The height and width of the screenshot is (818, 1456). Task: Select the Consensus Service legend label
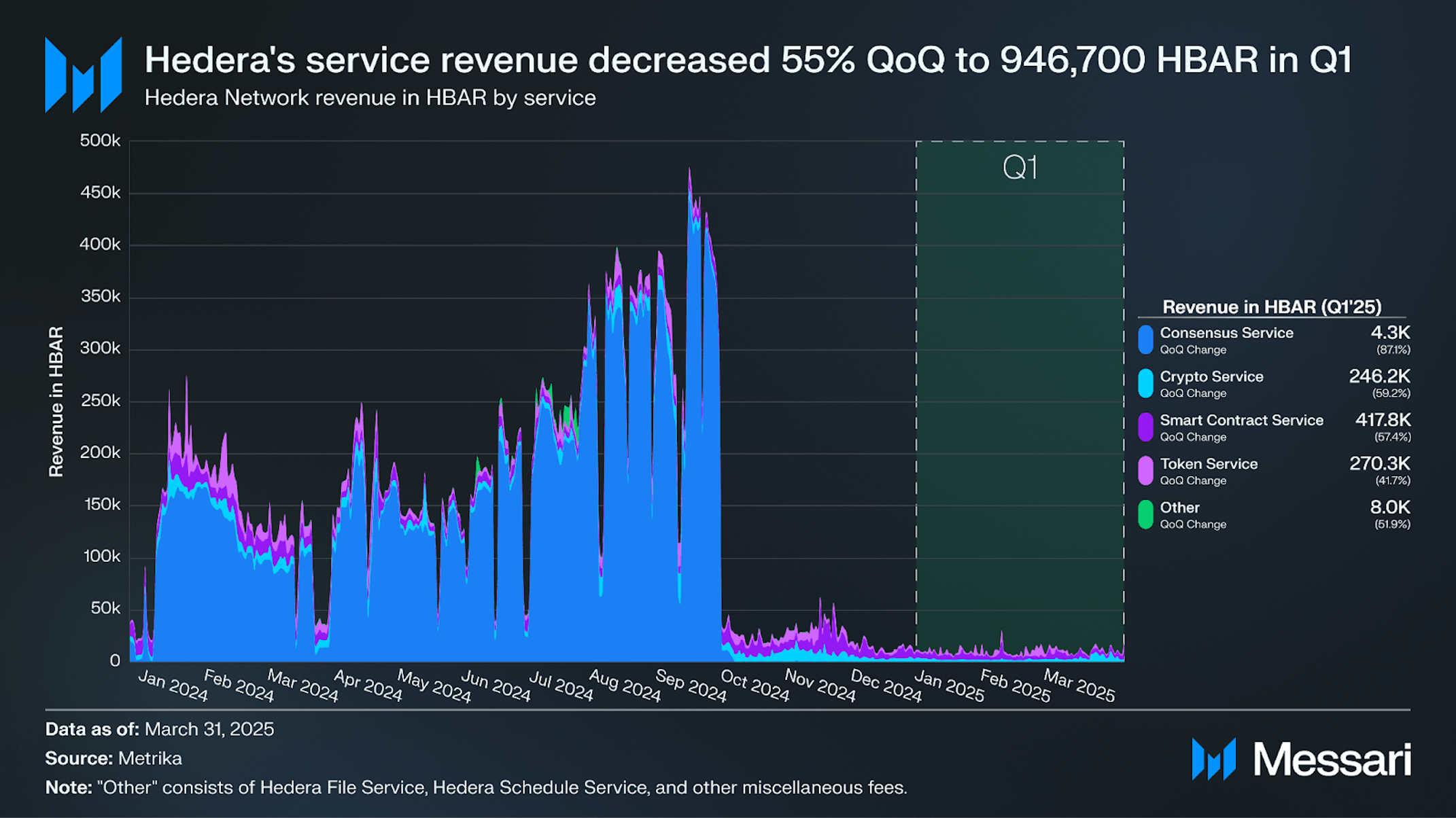click(x=1226, y=333)
